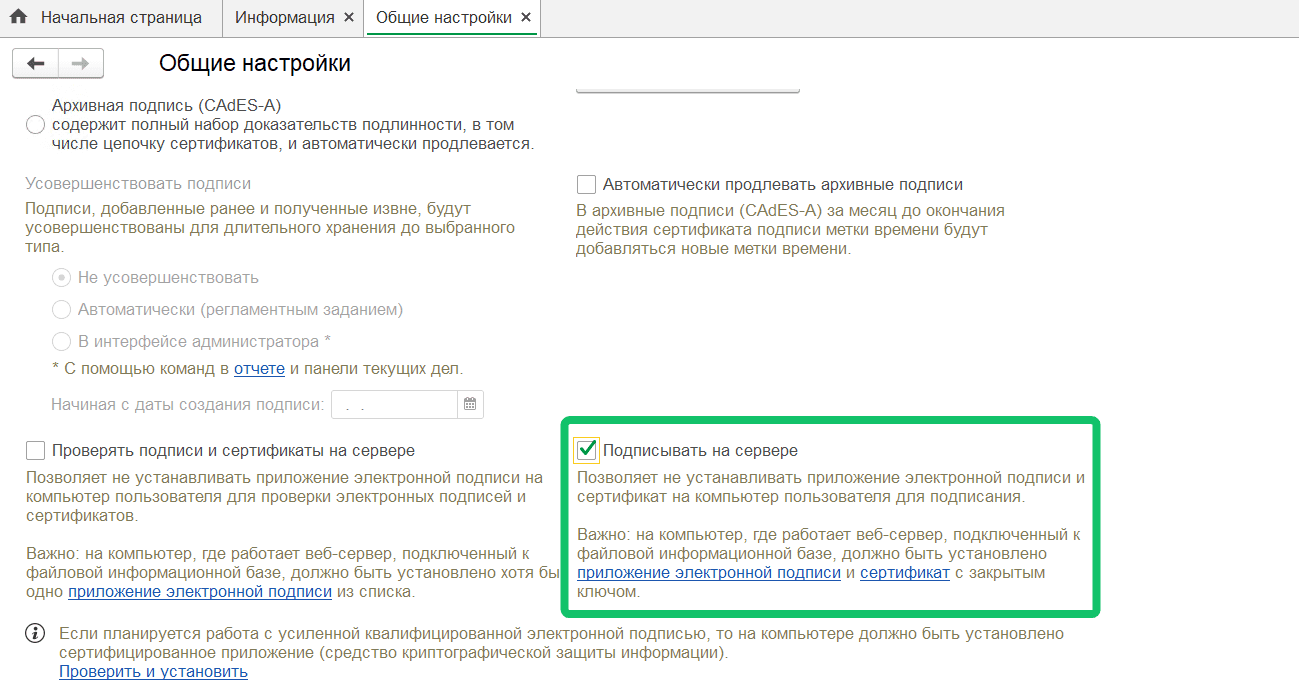
Task: Open the home page icon
Action: [x=19, y=17]
